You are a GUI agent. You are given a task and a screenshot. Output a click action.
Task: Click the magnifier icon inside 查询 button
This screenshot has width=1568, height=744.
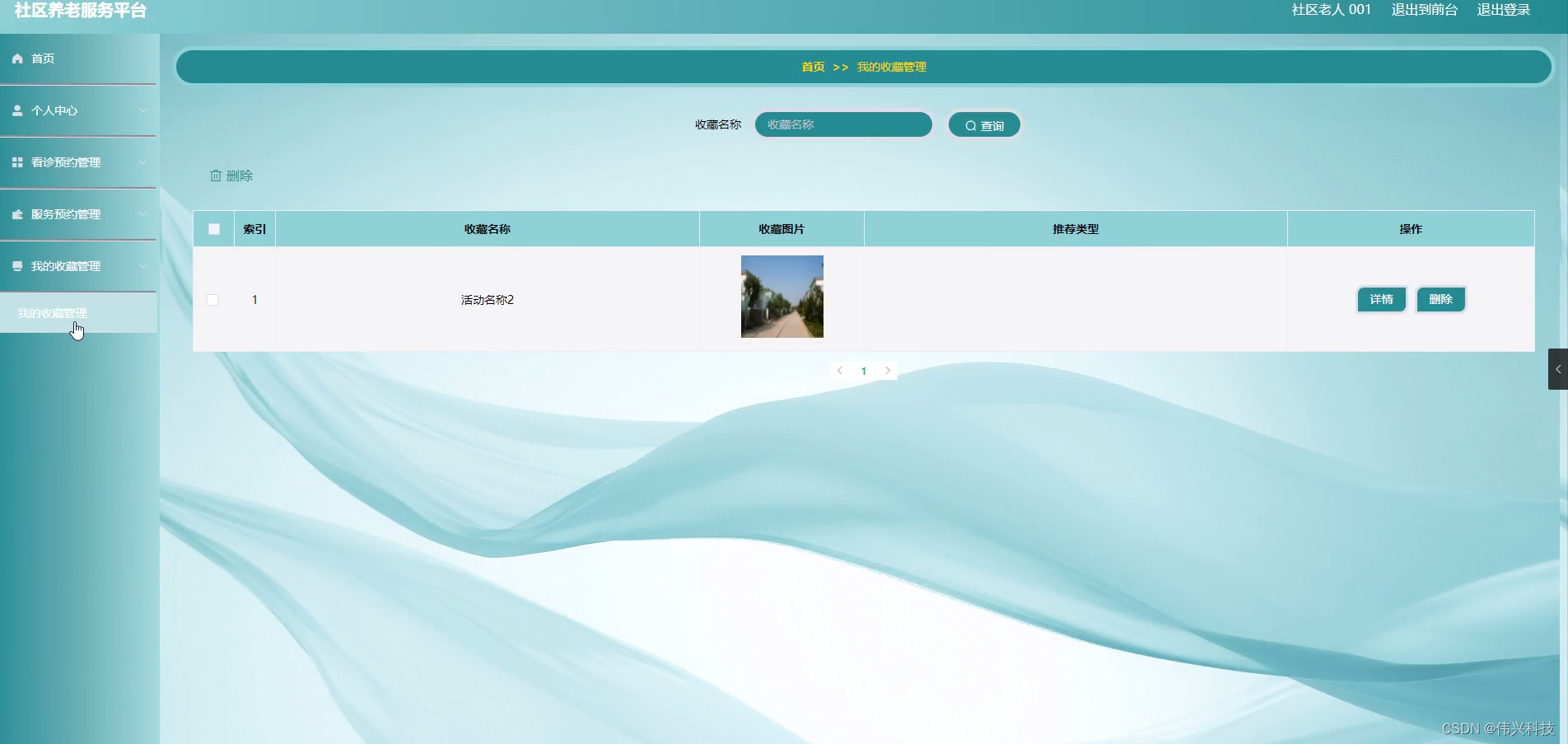(x=971, y=124)
